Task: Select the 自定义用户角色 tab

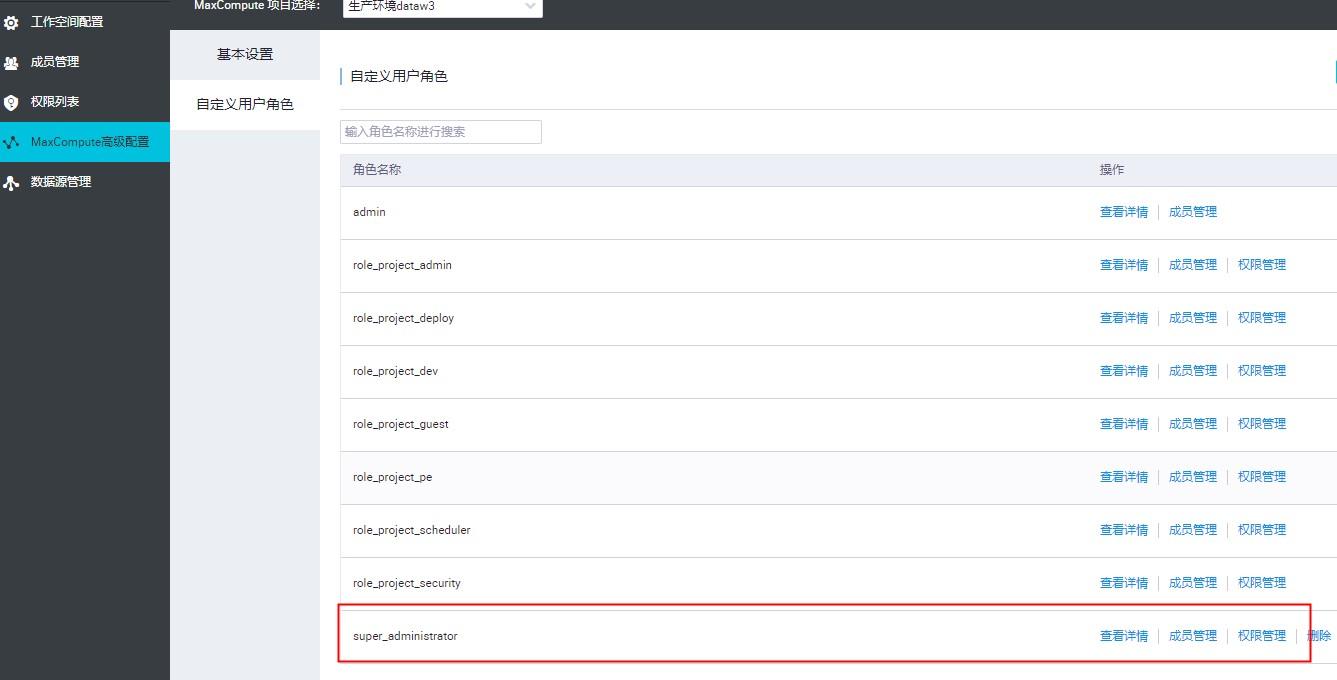Action: (x=245, y=103)
